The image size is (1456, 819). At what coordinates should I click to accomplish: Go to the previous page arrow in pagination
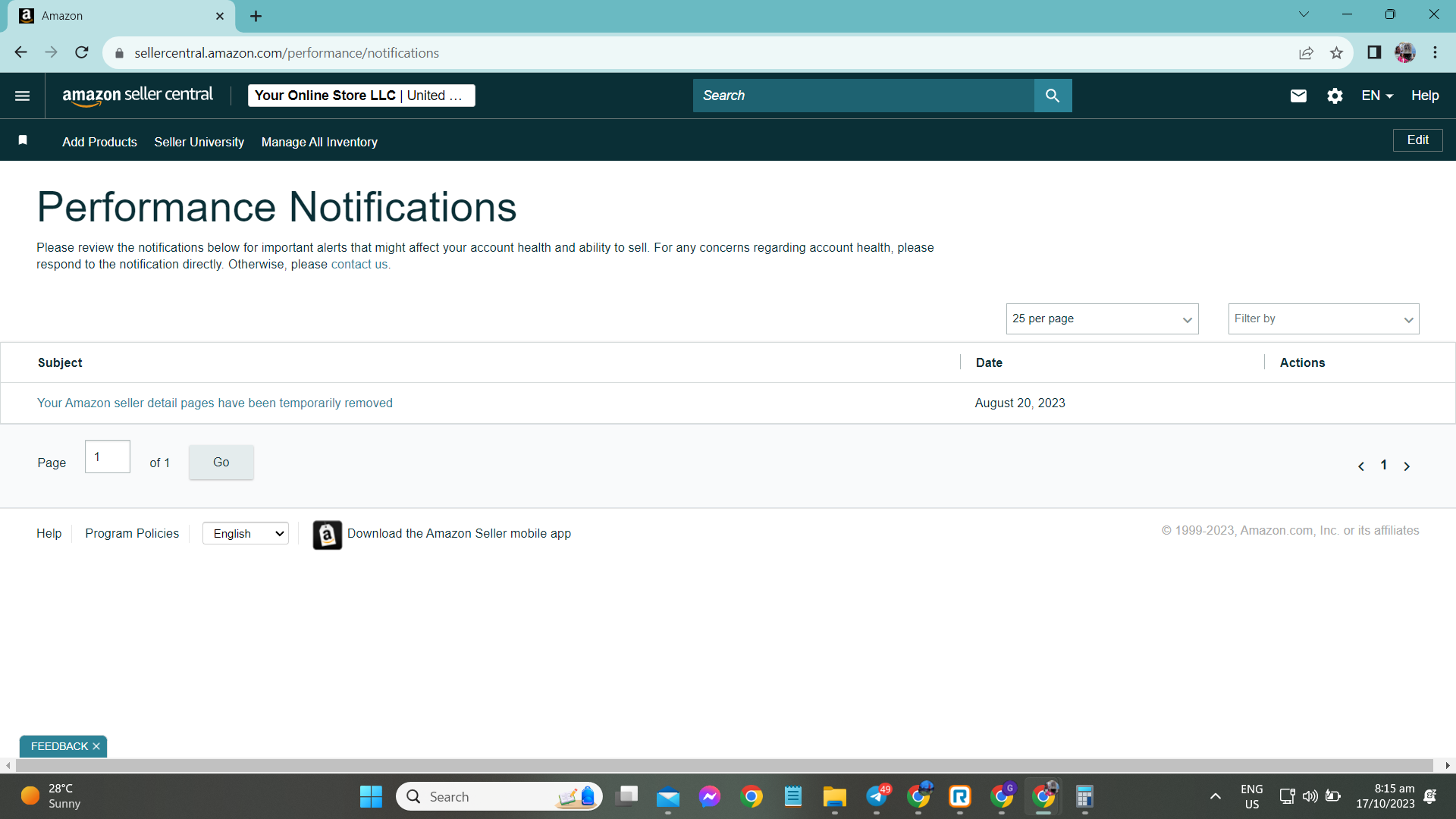pyautogui.click(x=1361, y=466)
